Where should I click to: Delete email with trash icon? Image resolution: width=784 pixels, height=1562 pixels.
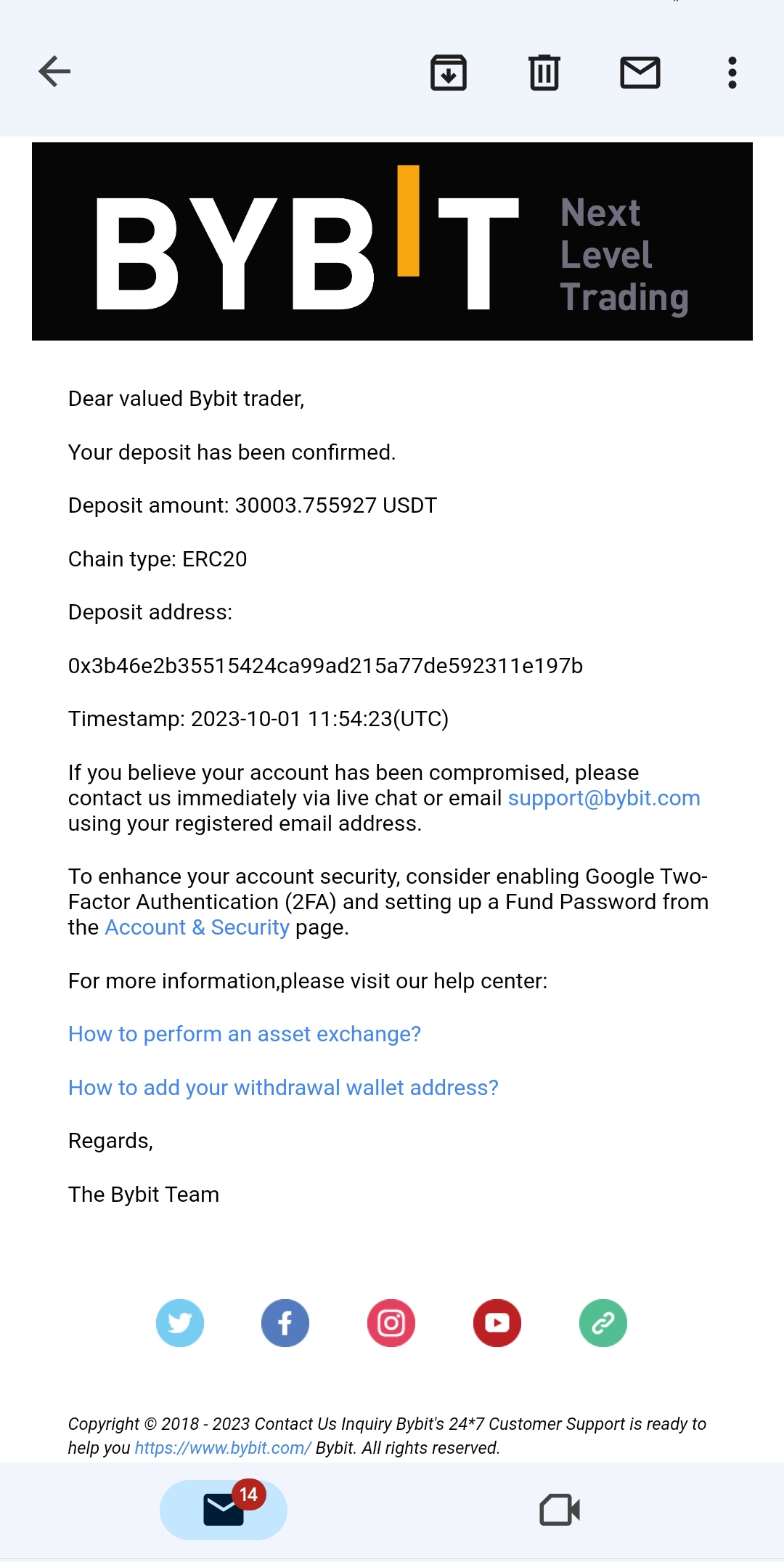point(544,73)
